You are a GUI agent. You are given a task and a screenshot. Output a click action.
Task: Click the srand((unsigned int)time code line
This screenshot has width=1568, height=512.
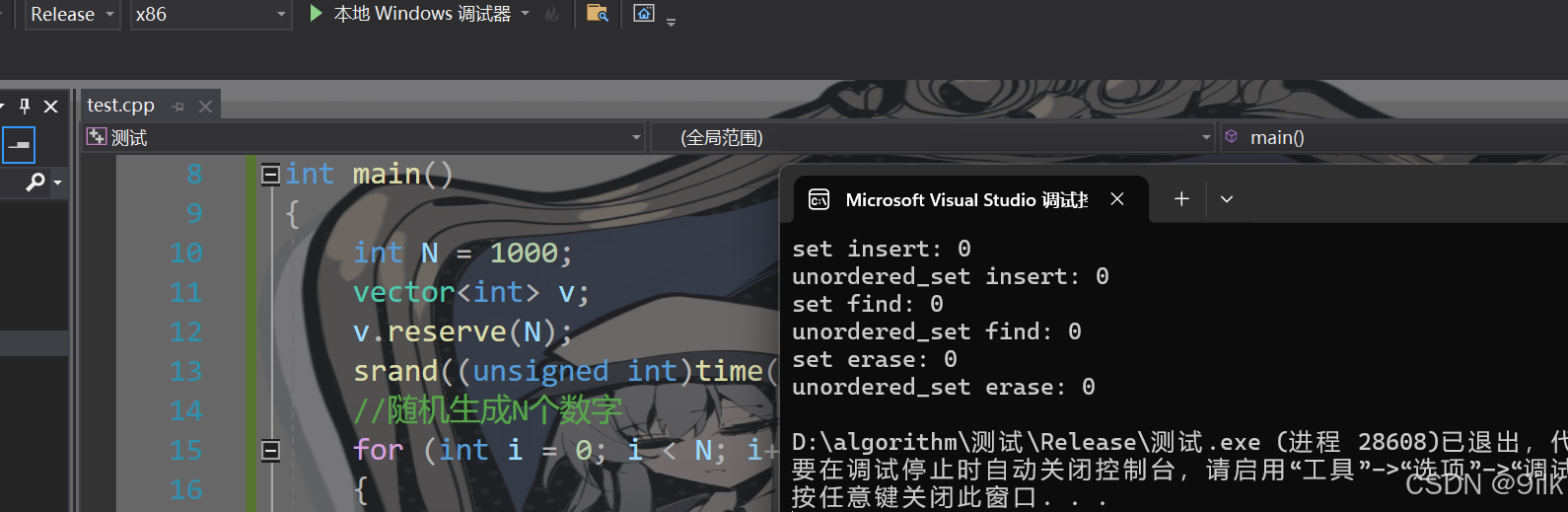[566, 371]
